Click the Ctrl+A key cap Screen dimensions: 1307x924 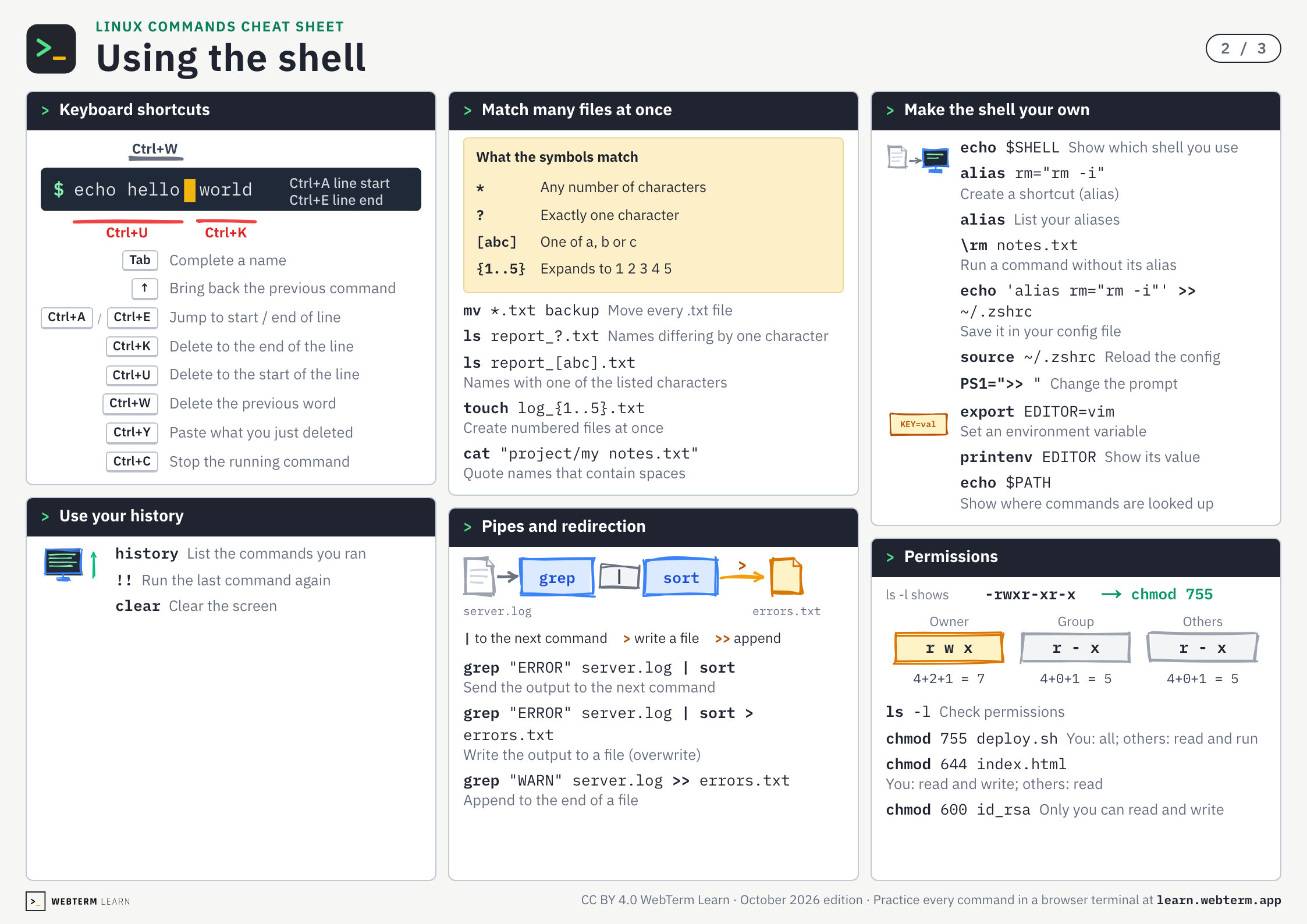click(66, 317)
